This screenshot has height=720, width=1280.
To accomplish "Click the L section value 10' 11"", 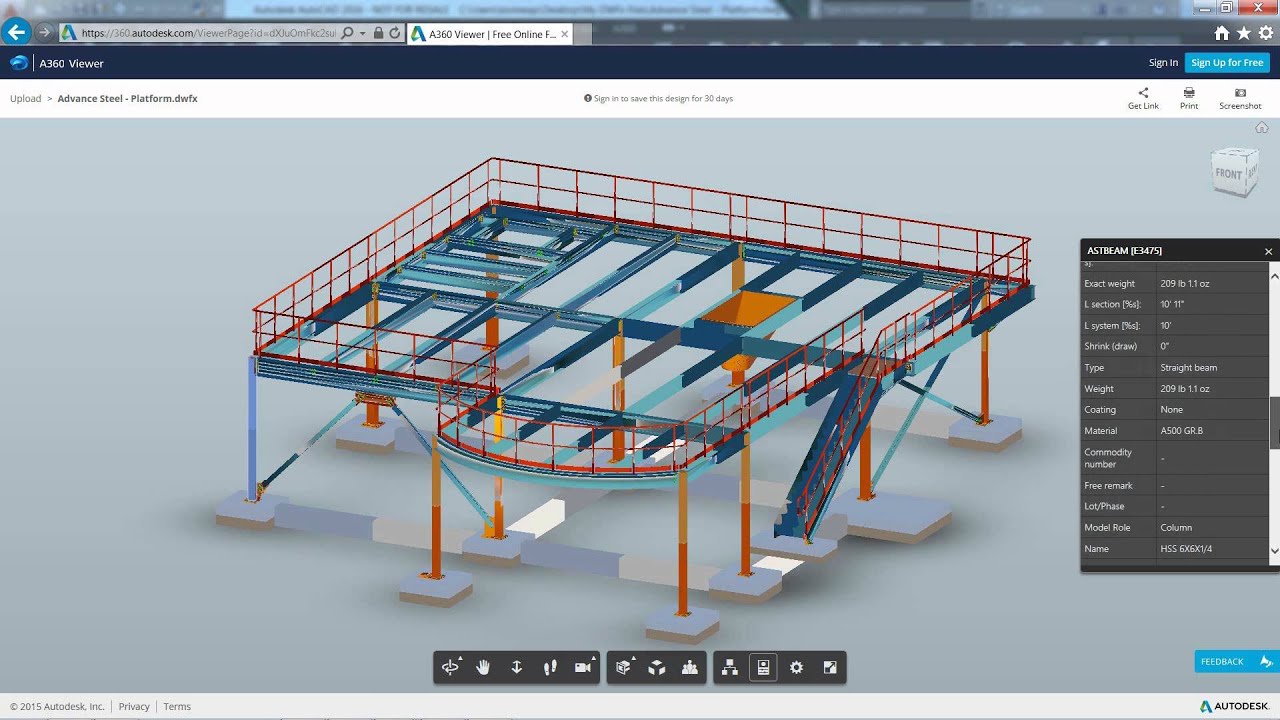I will tap(1172, 304).
